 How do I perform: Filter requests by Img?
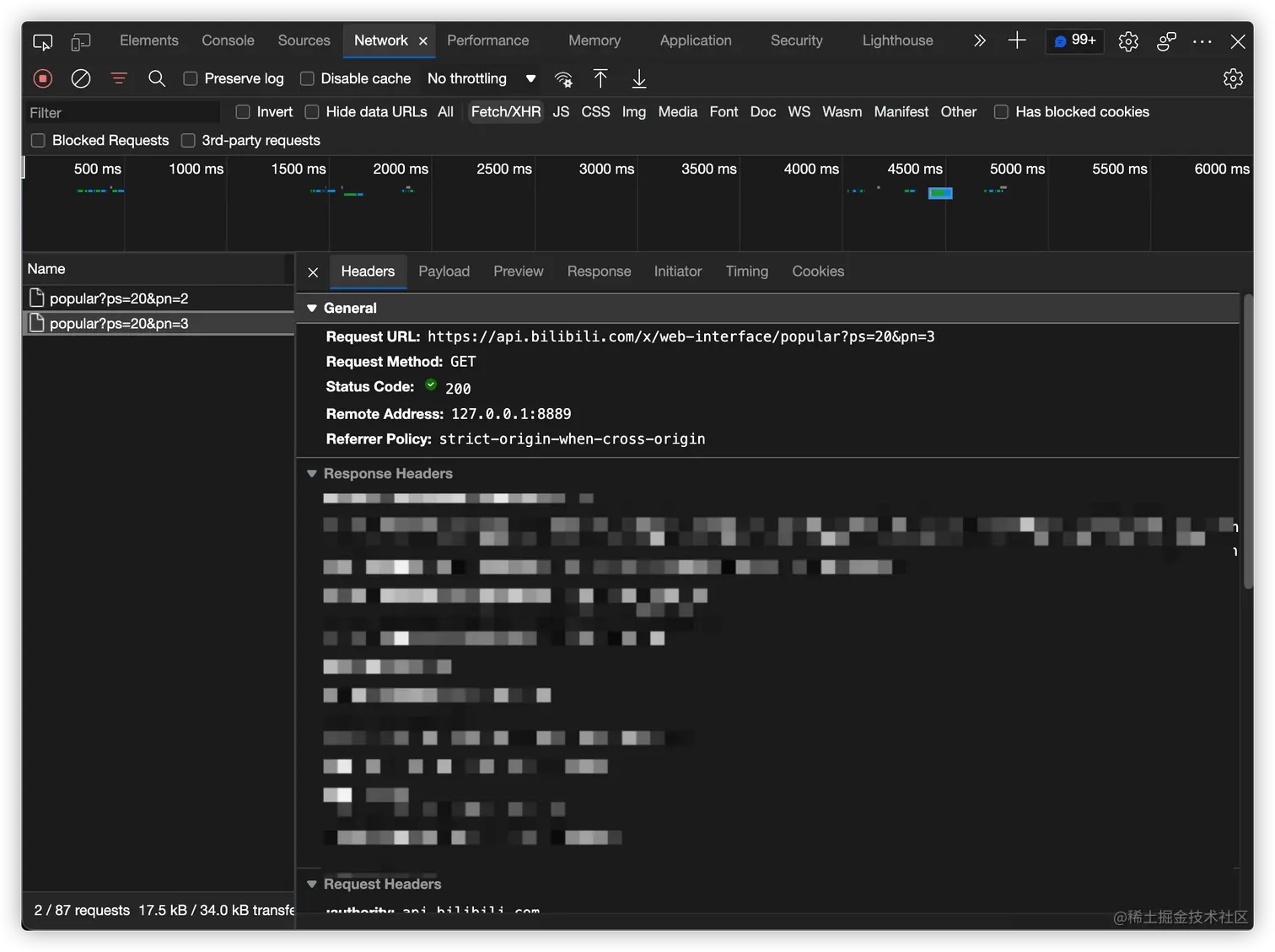point(634,112)
